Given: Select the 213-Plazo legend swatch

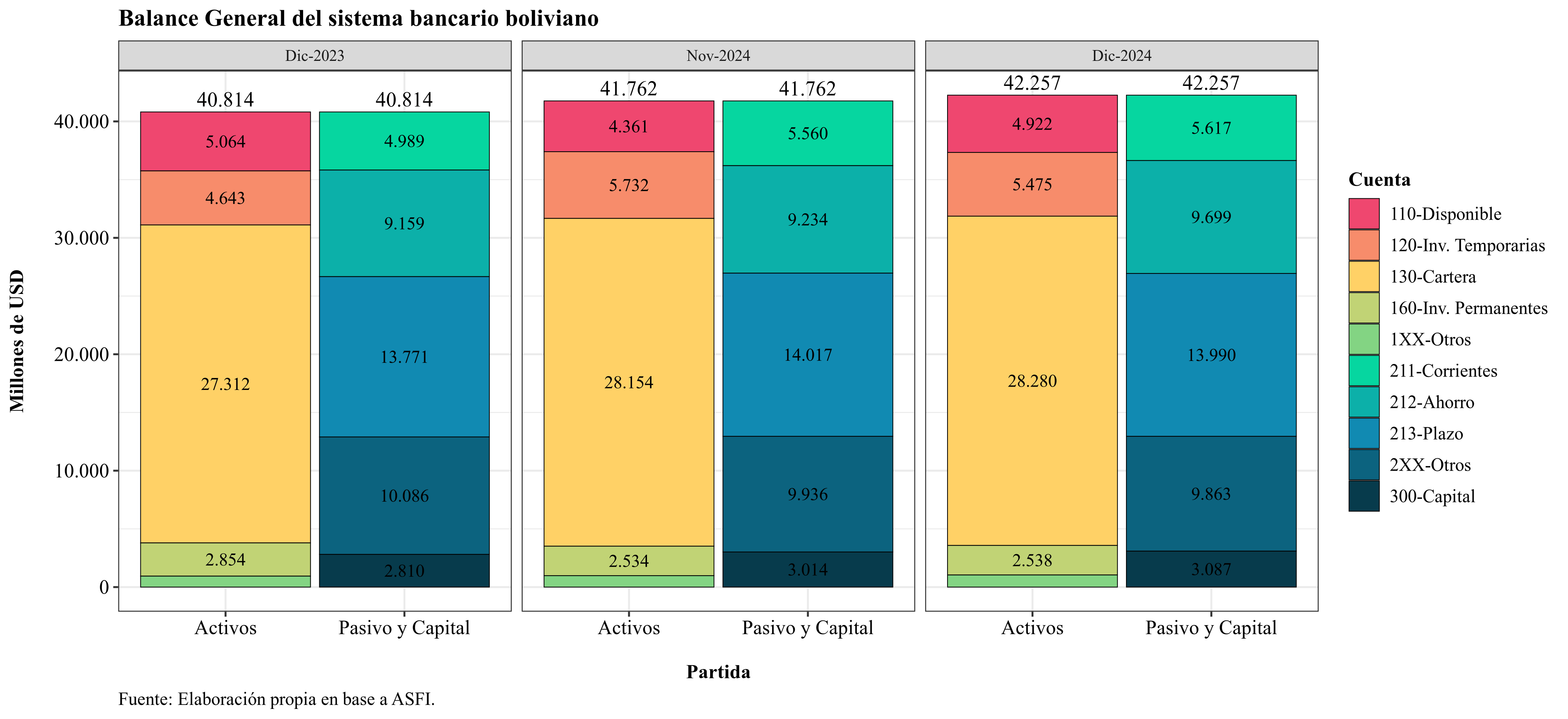Looking at the screenshot, I should coord(1363,434).
